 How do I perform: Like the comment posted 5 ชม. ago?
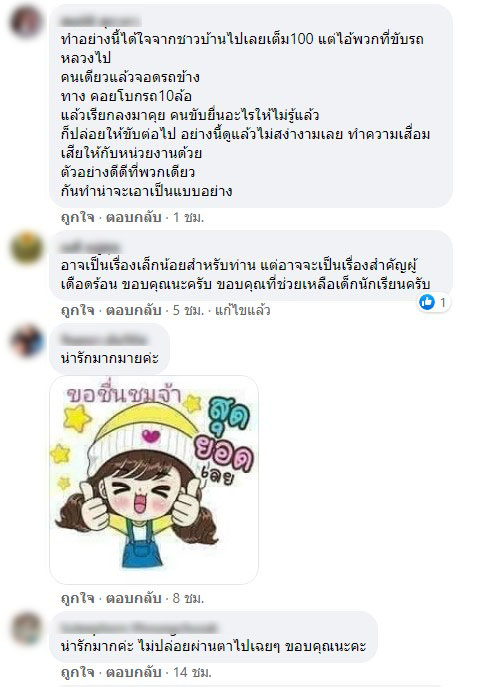pos(78,310)
